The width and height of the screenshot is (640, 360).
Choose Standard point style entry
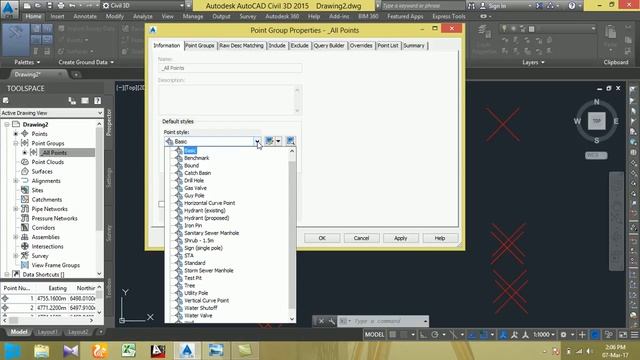[194, 263]
